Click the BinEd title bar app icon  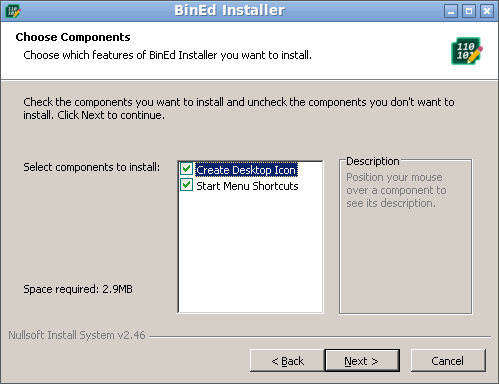pos(13,11)
